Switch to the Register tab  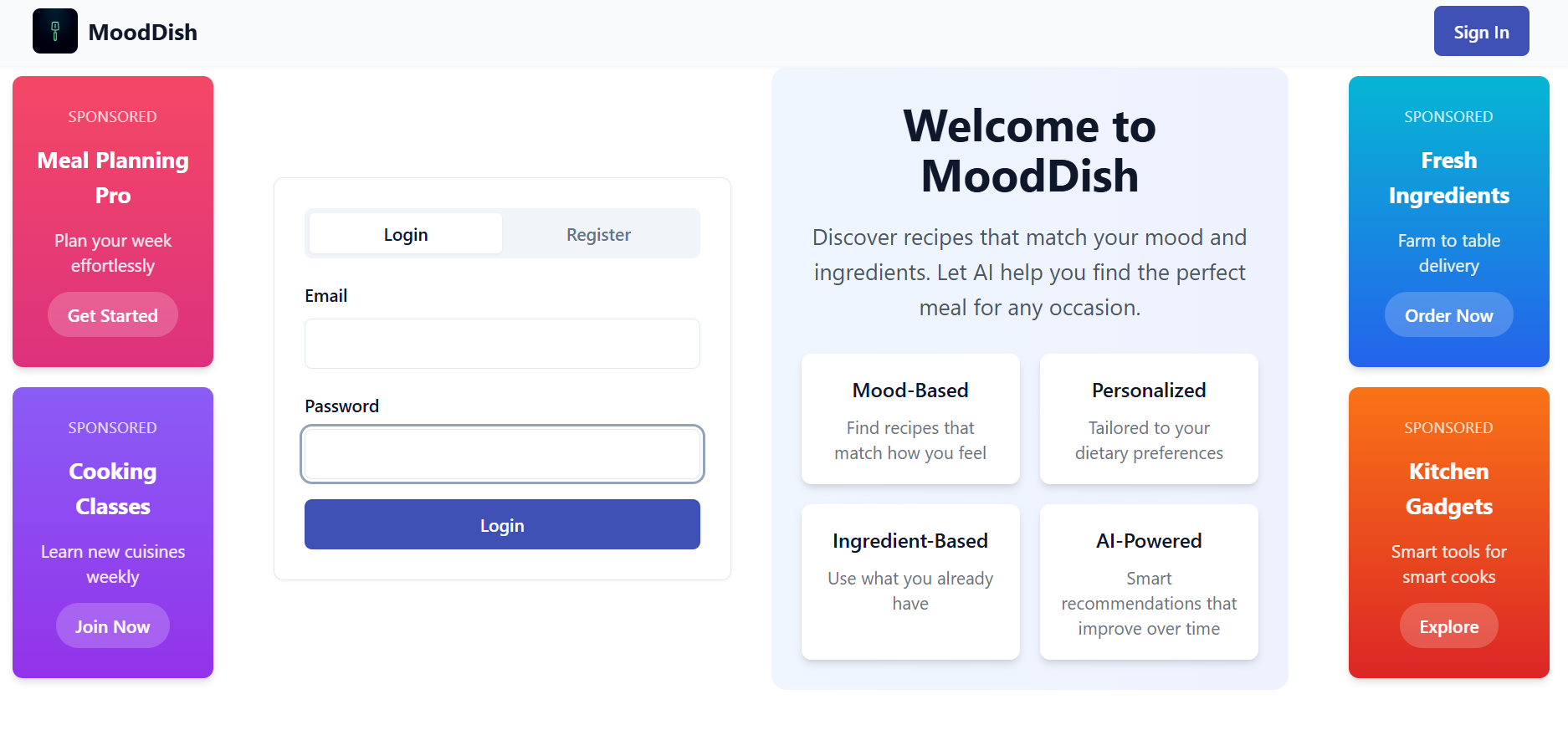tap(598, 234)
